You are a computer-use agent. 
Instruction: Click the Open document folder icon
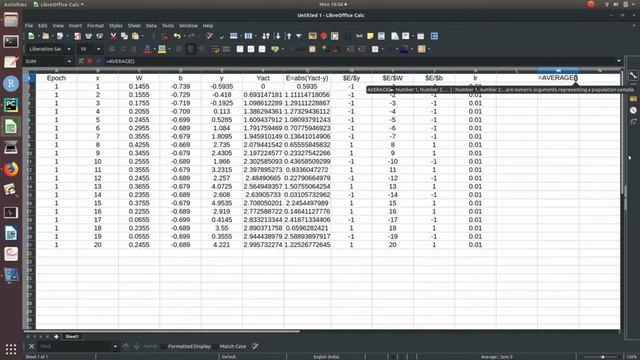[x=45, y=36]
